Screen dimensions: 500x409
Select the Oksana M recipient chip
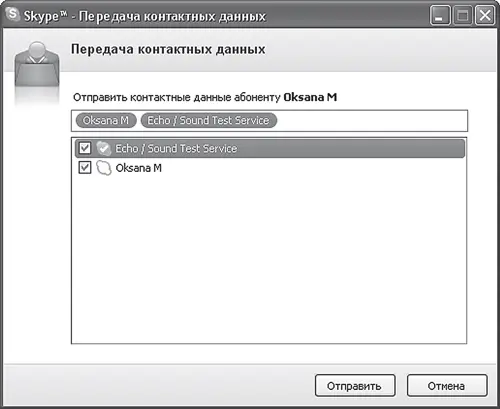106,120
